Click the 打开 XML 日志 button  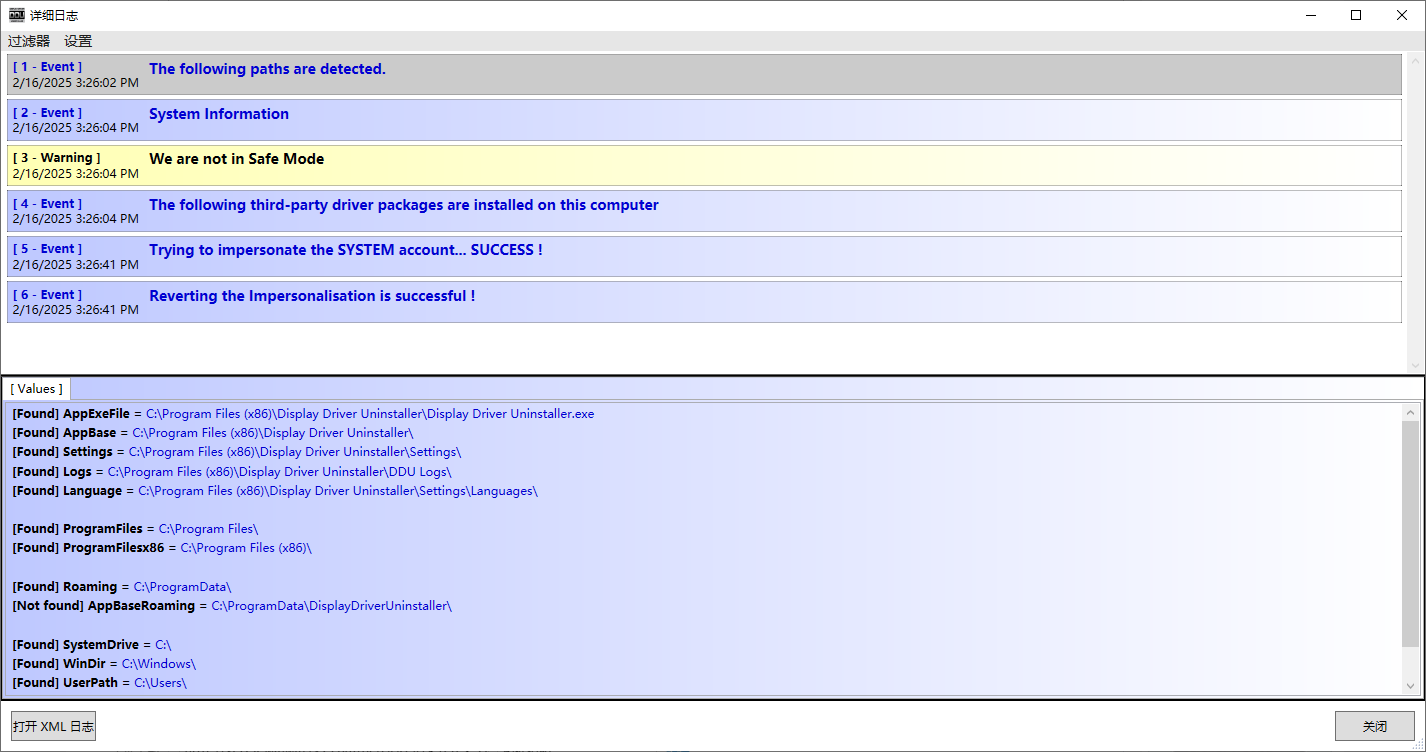click(x=54, y=726)
